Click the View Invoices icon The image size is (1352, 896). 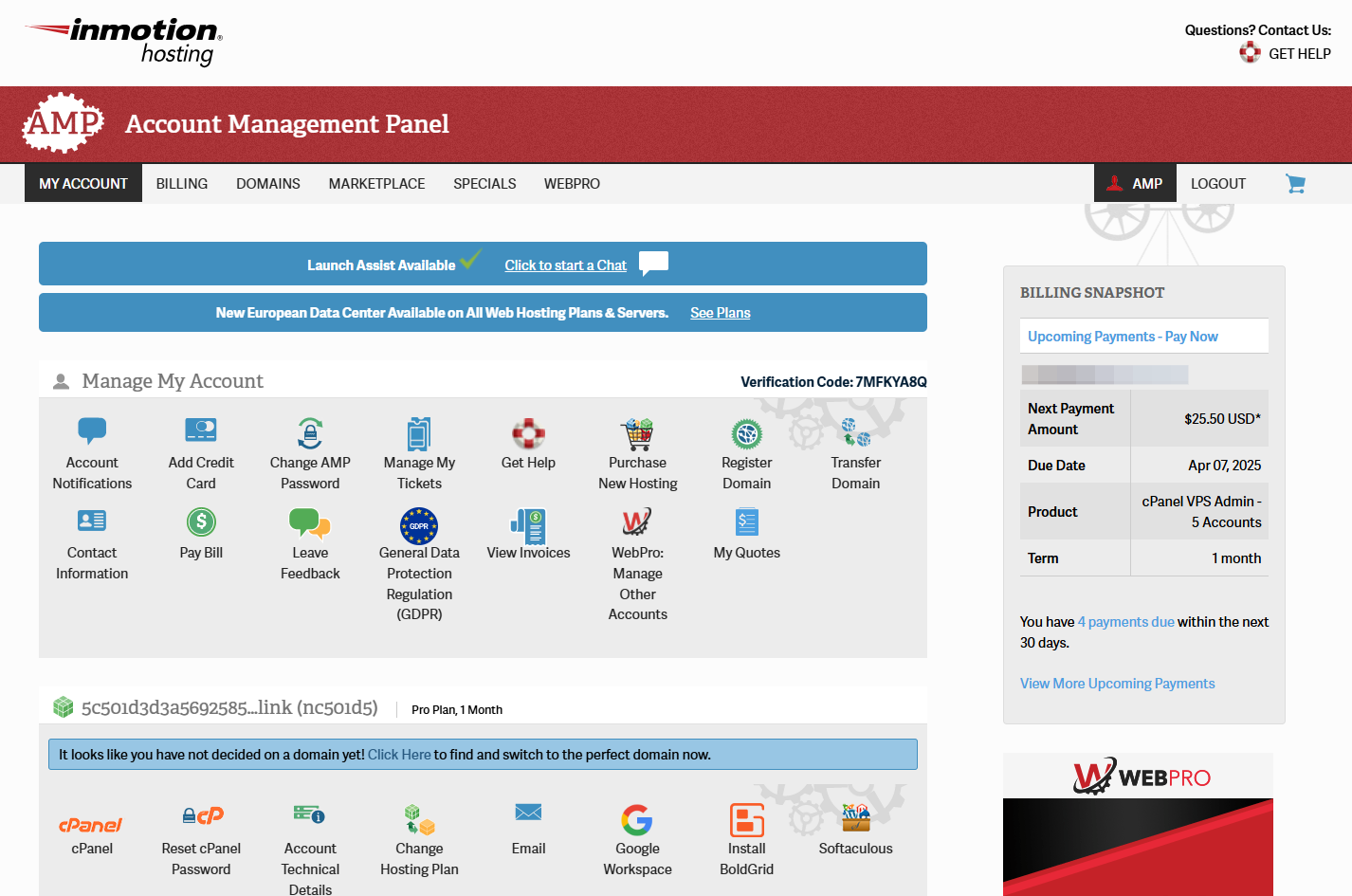tap(528, 526)
